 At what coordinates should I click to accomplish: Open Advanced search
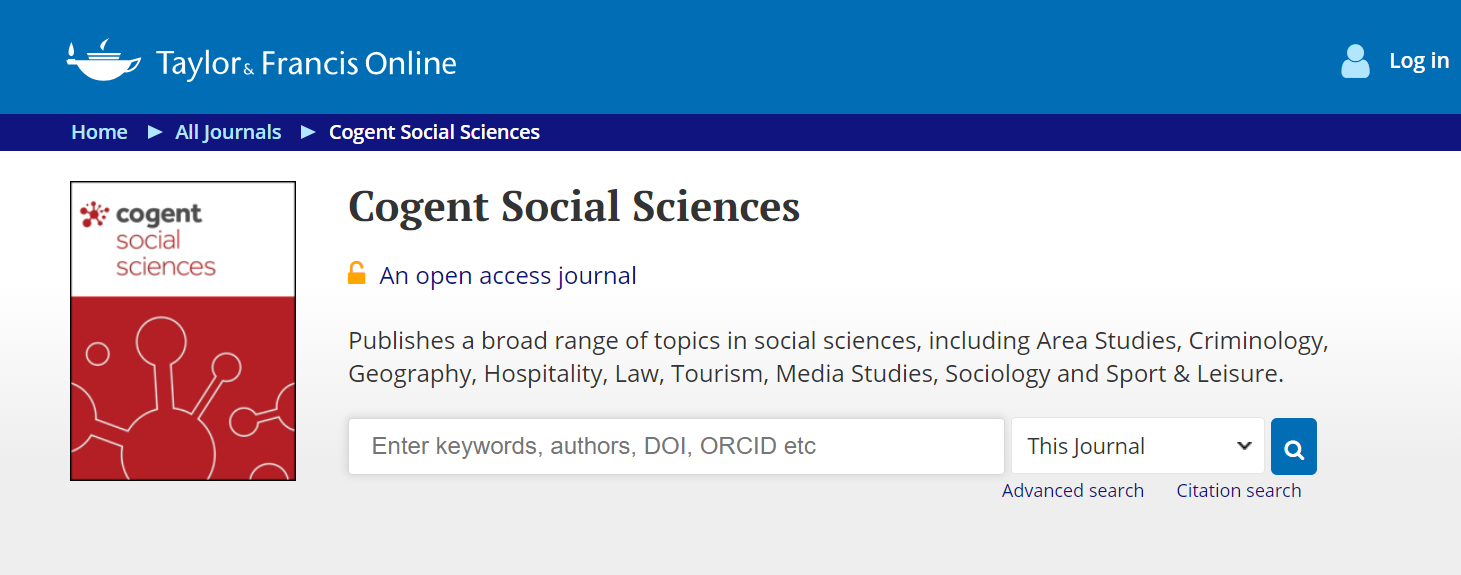[x=1072, y=491]
